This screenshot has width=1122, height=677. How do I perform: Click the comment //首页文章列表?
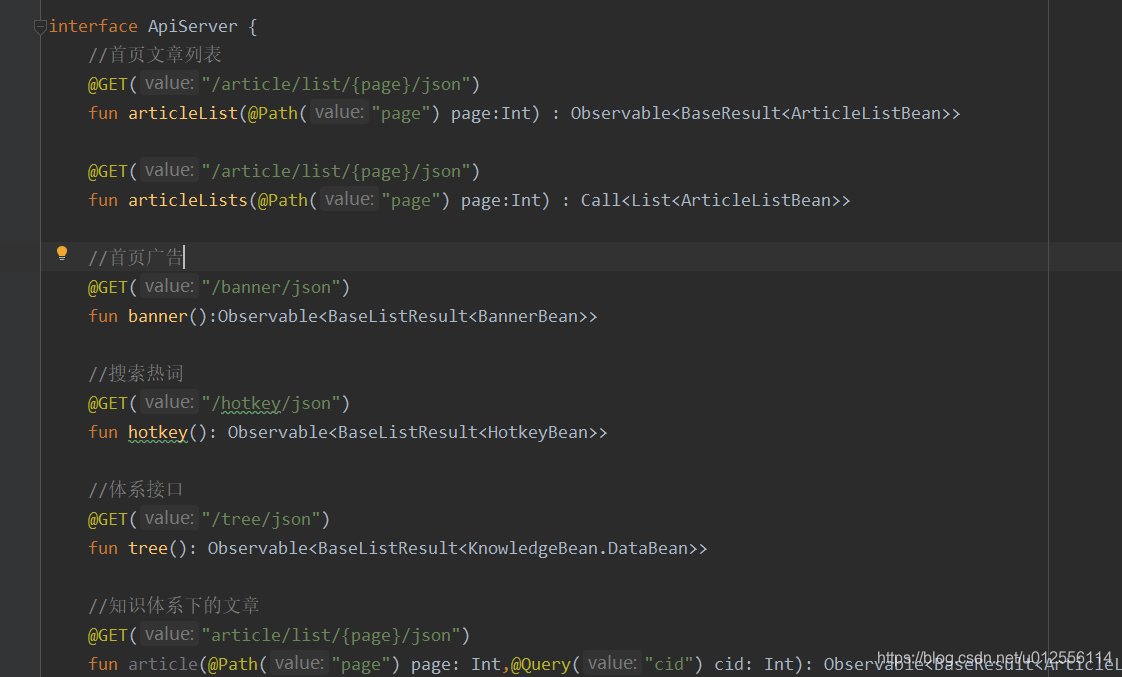155,54
